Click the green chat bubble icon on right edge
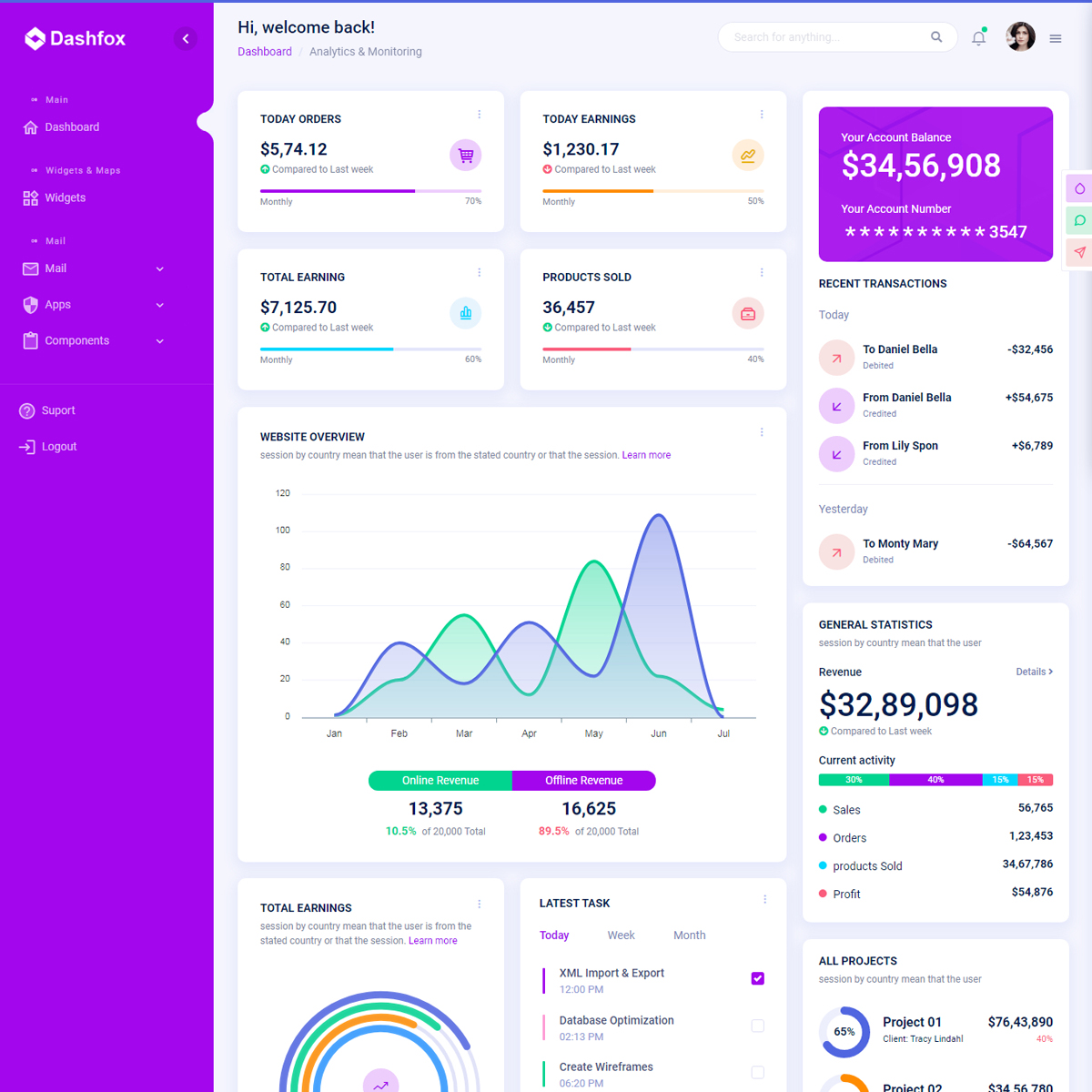Viewport: 1092px width, 1092px height. (x=1079, y=220)
